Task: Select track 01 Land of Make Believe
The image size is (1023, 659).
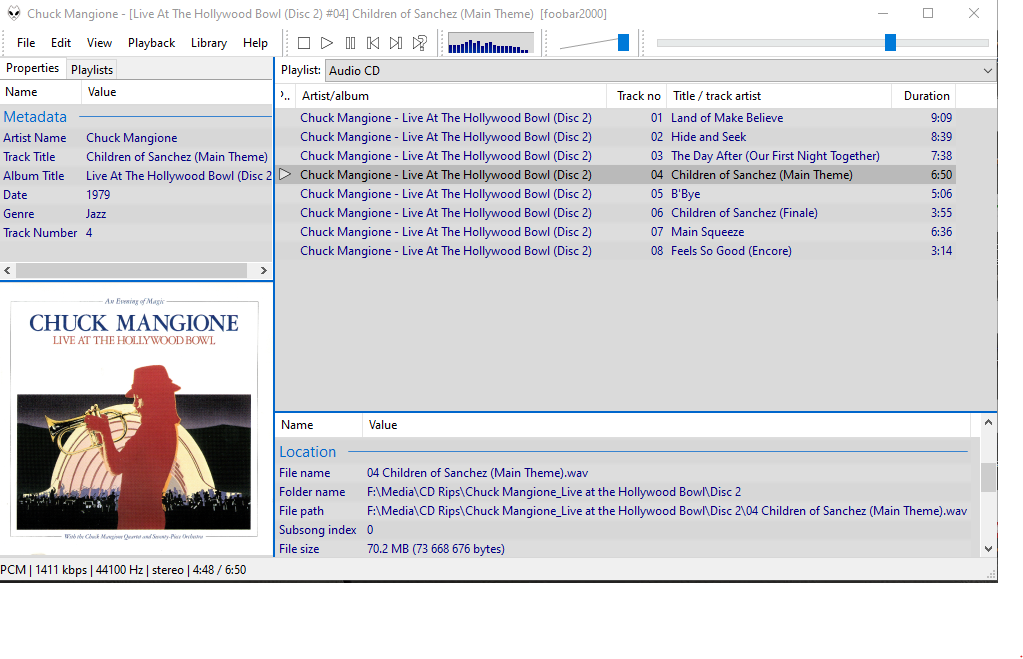Action: tap(616, 117)
